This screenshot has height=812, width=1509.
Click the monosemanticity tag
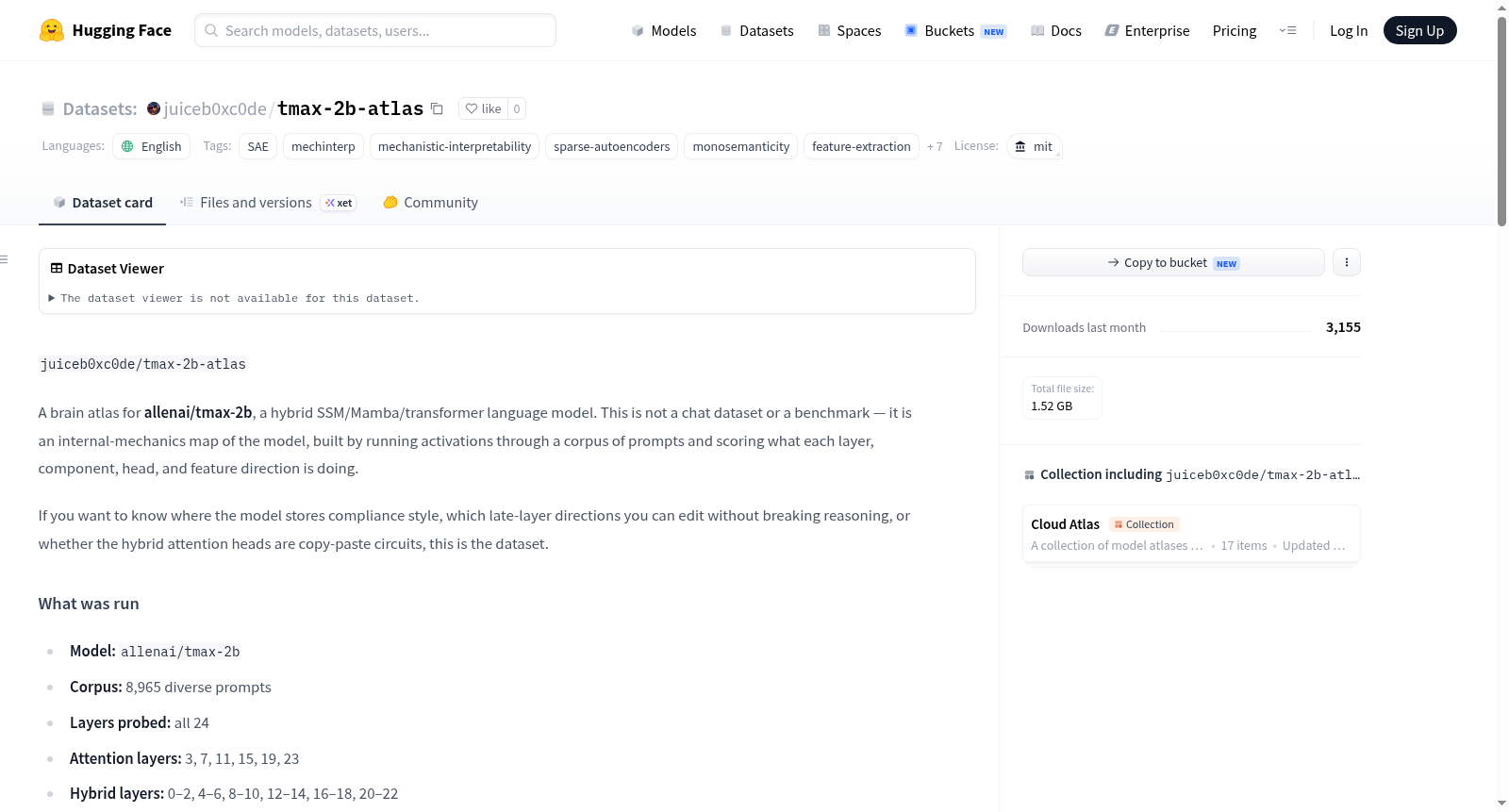(741, 146)
